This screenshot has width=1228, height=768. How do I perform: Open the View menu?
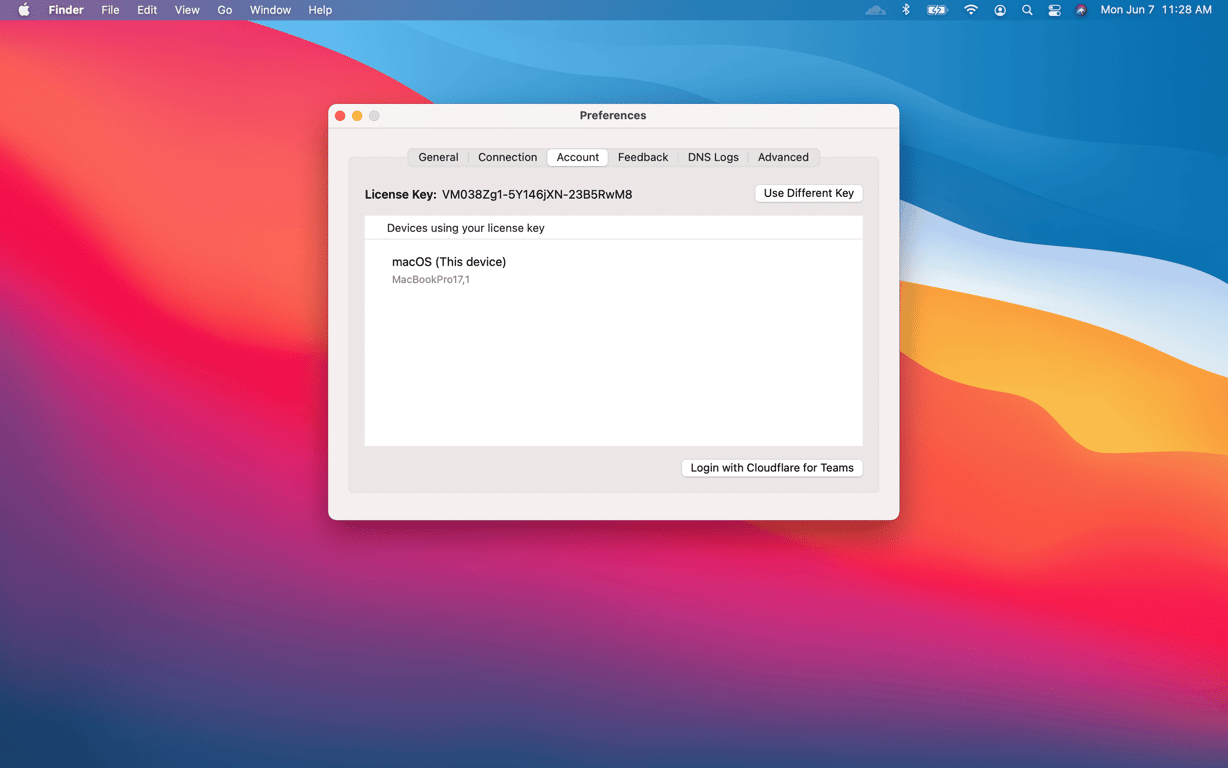click(187, 10)
